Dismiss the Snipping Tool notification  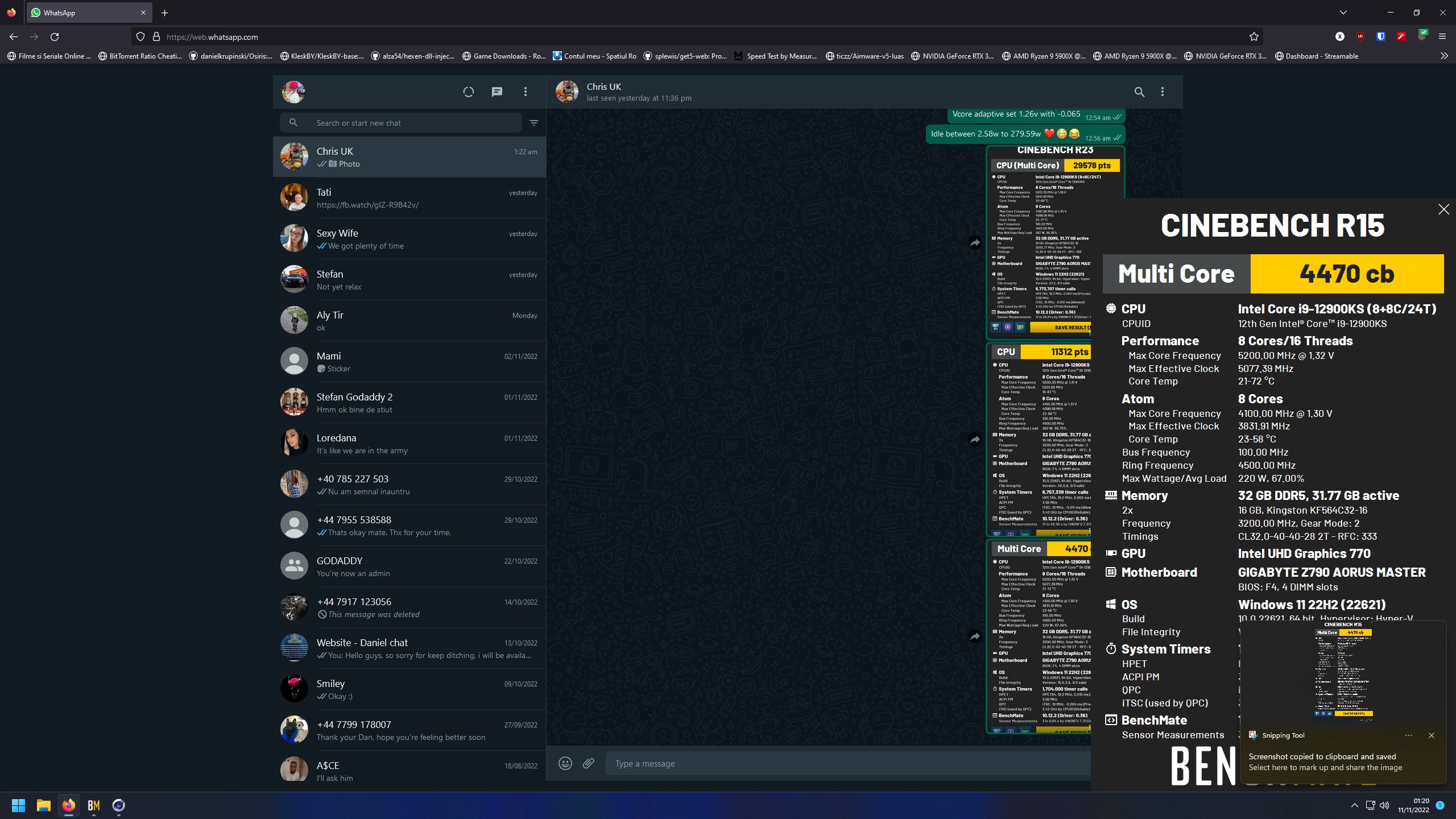[1431, 735]
